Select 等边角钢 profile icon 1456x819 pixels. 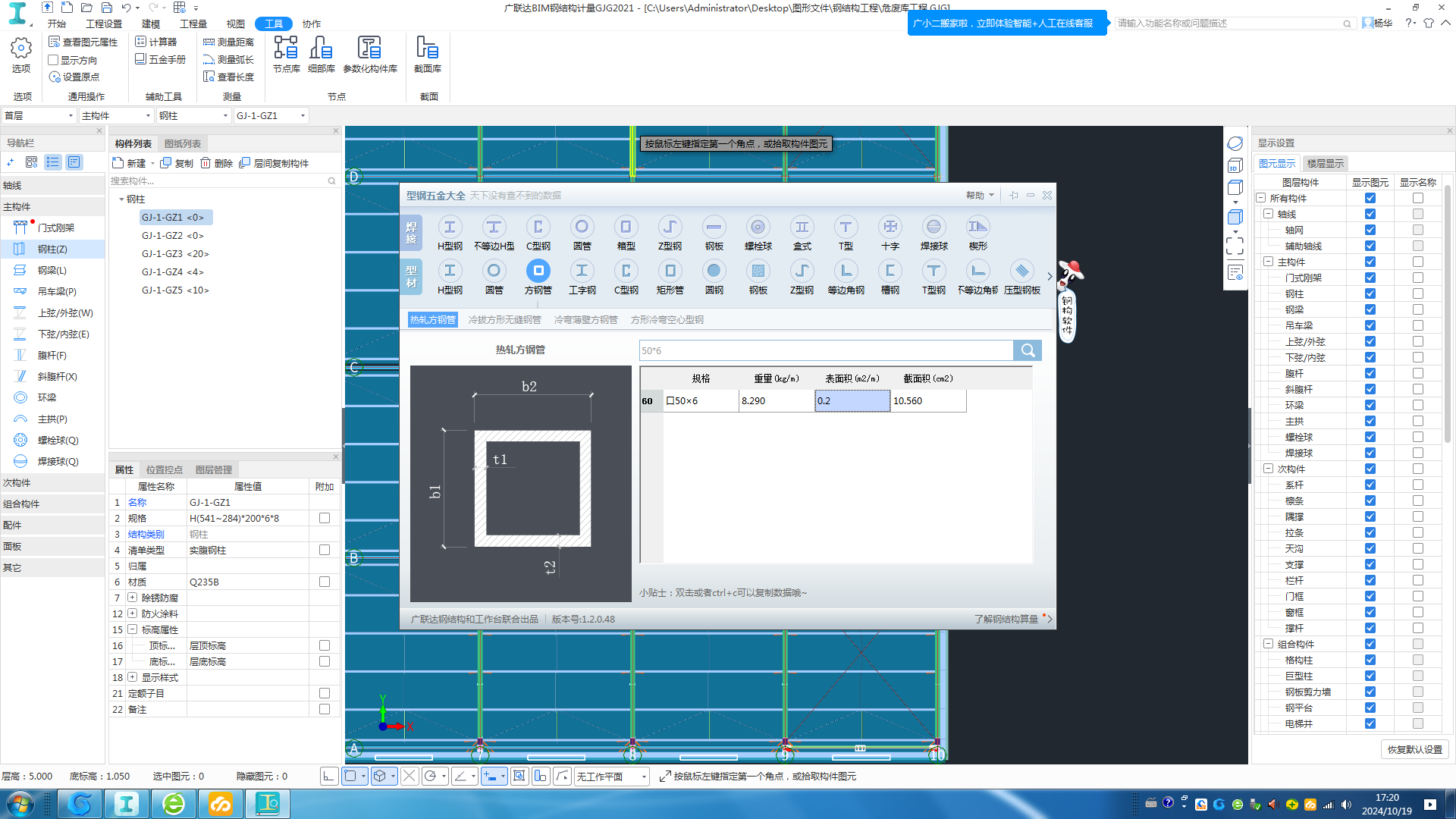pos(846,271)
